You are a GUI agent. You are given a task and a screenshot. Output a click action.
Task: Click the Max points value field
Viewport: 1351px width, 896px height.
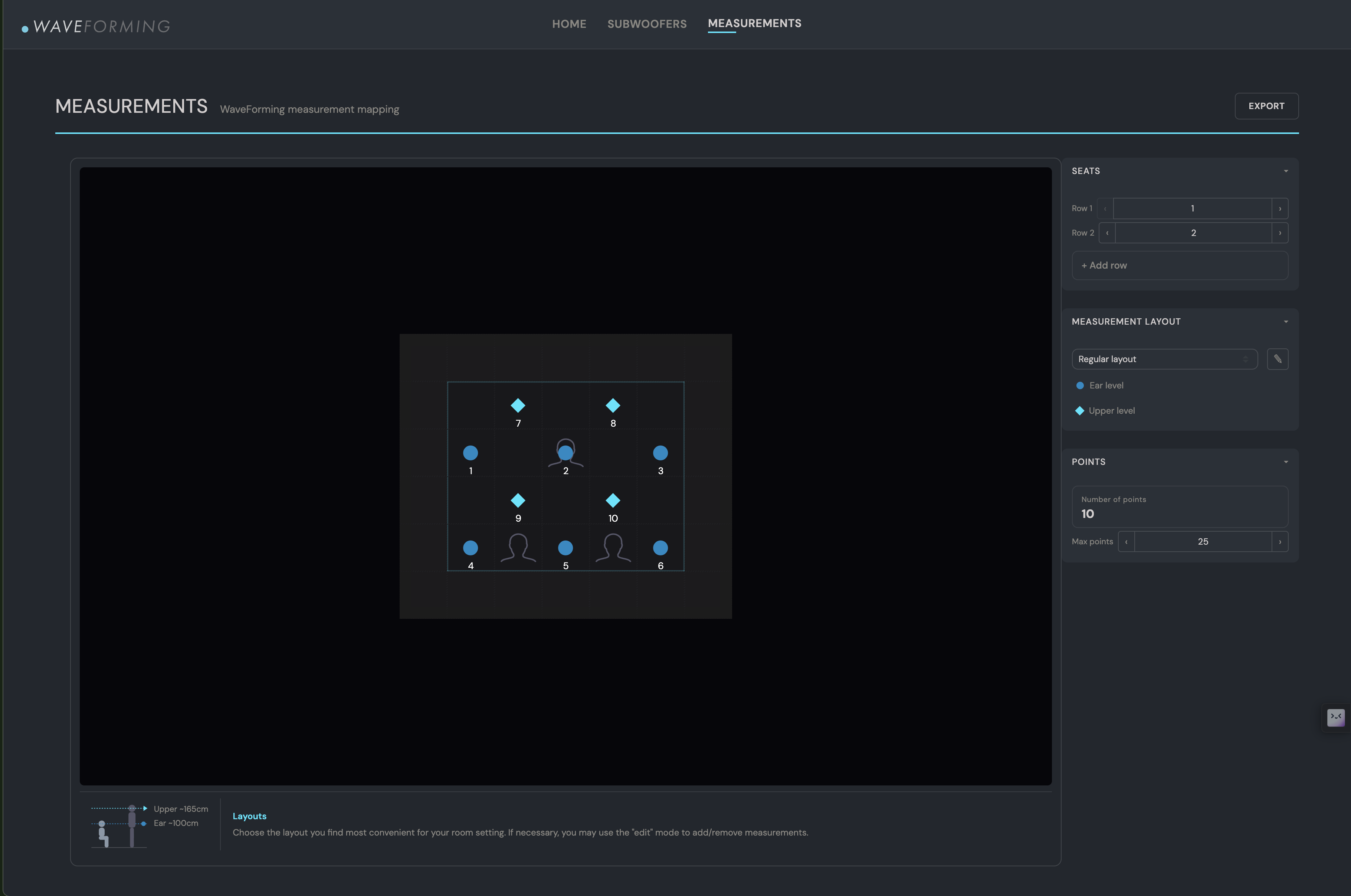coord(1203,542)
